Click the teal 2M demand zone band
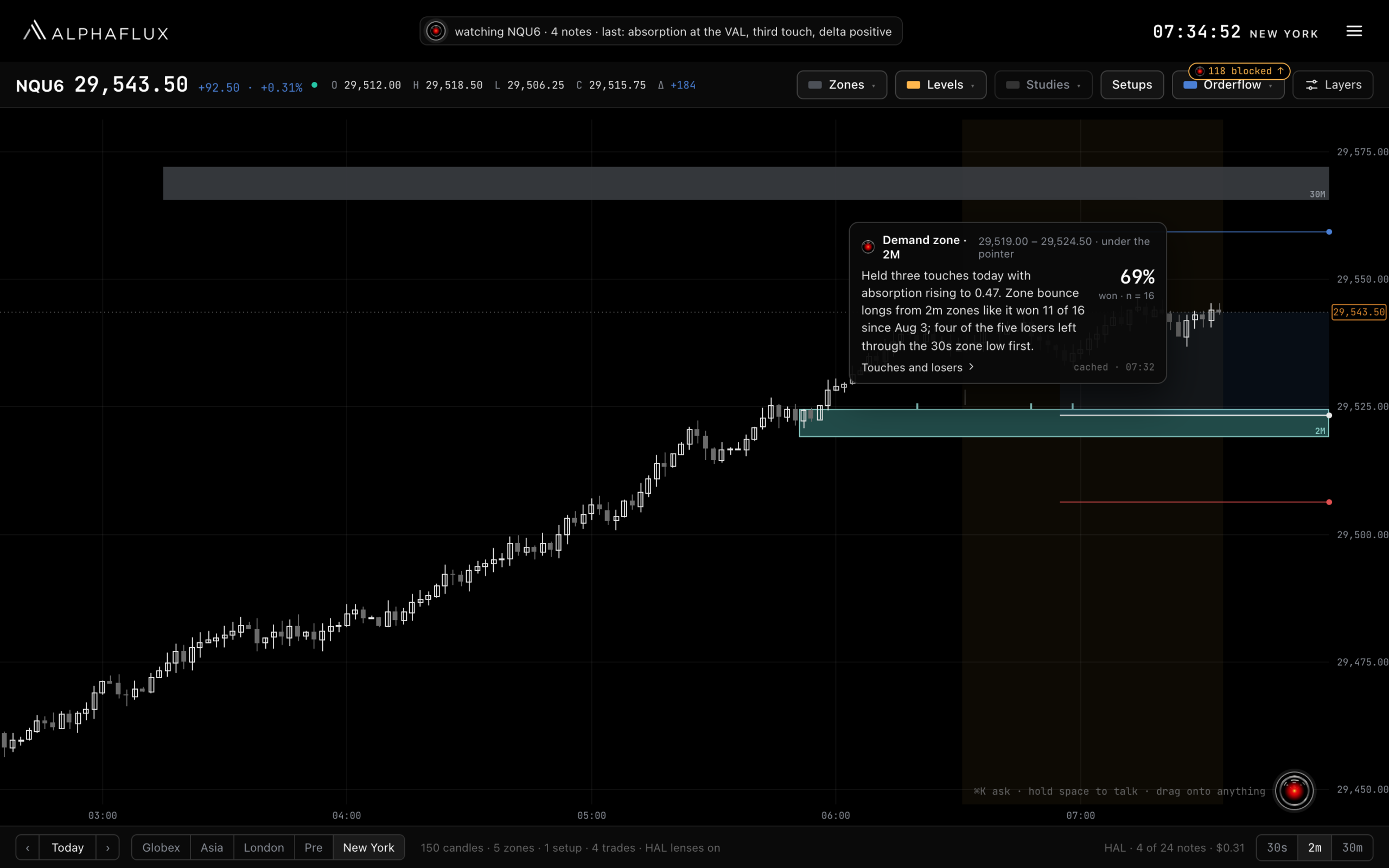The height and width of the screenshot is (868, 1389). (x=1063, y=423)
